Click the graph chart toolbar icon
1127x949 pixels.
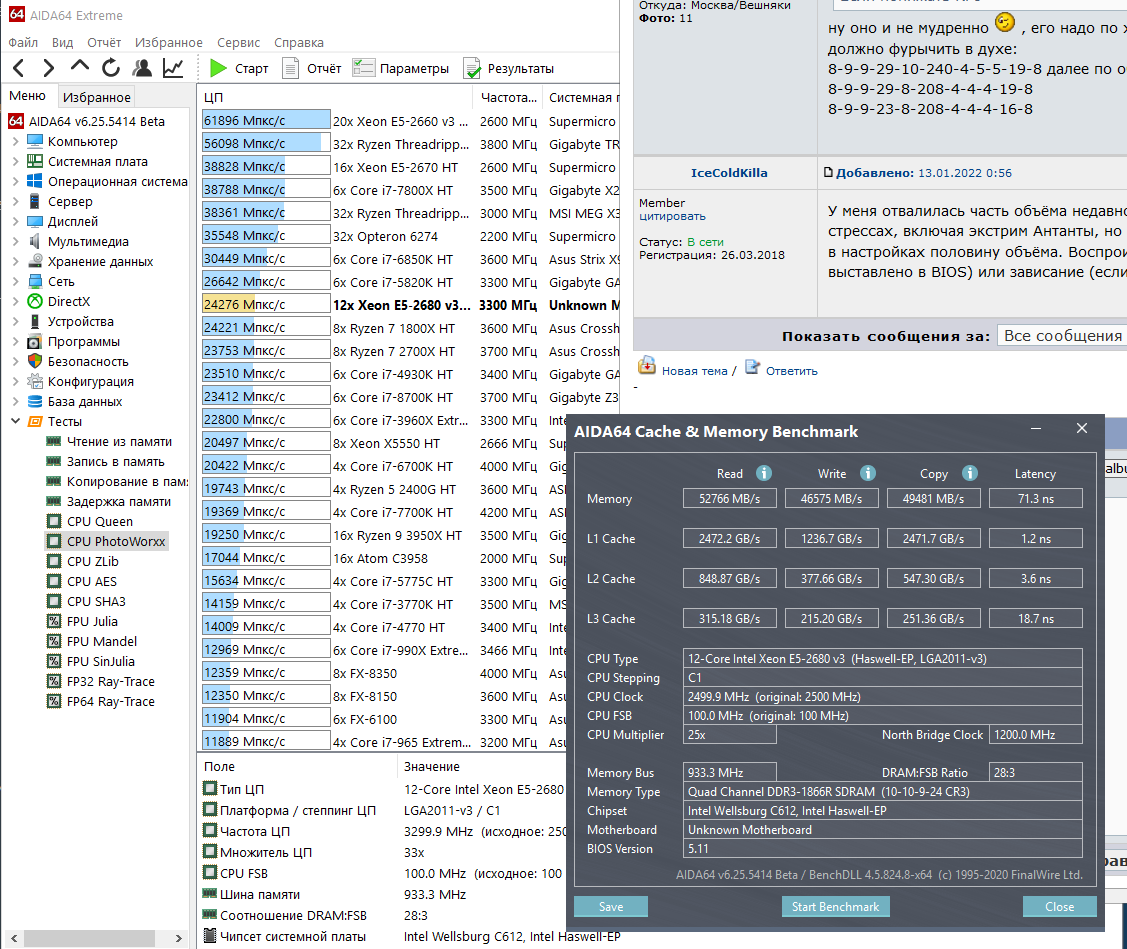click(173, 68)
